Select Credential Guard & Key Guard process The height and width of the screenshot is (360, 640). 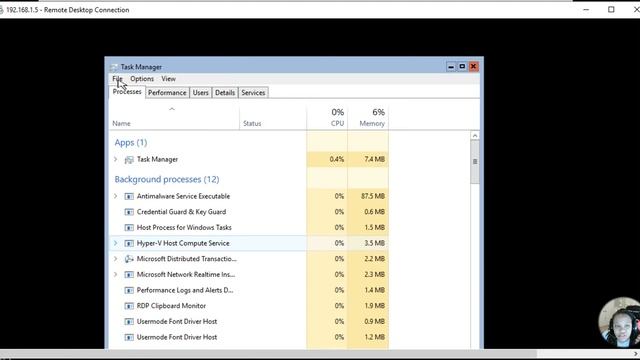(x=181, y=212)
